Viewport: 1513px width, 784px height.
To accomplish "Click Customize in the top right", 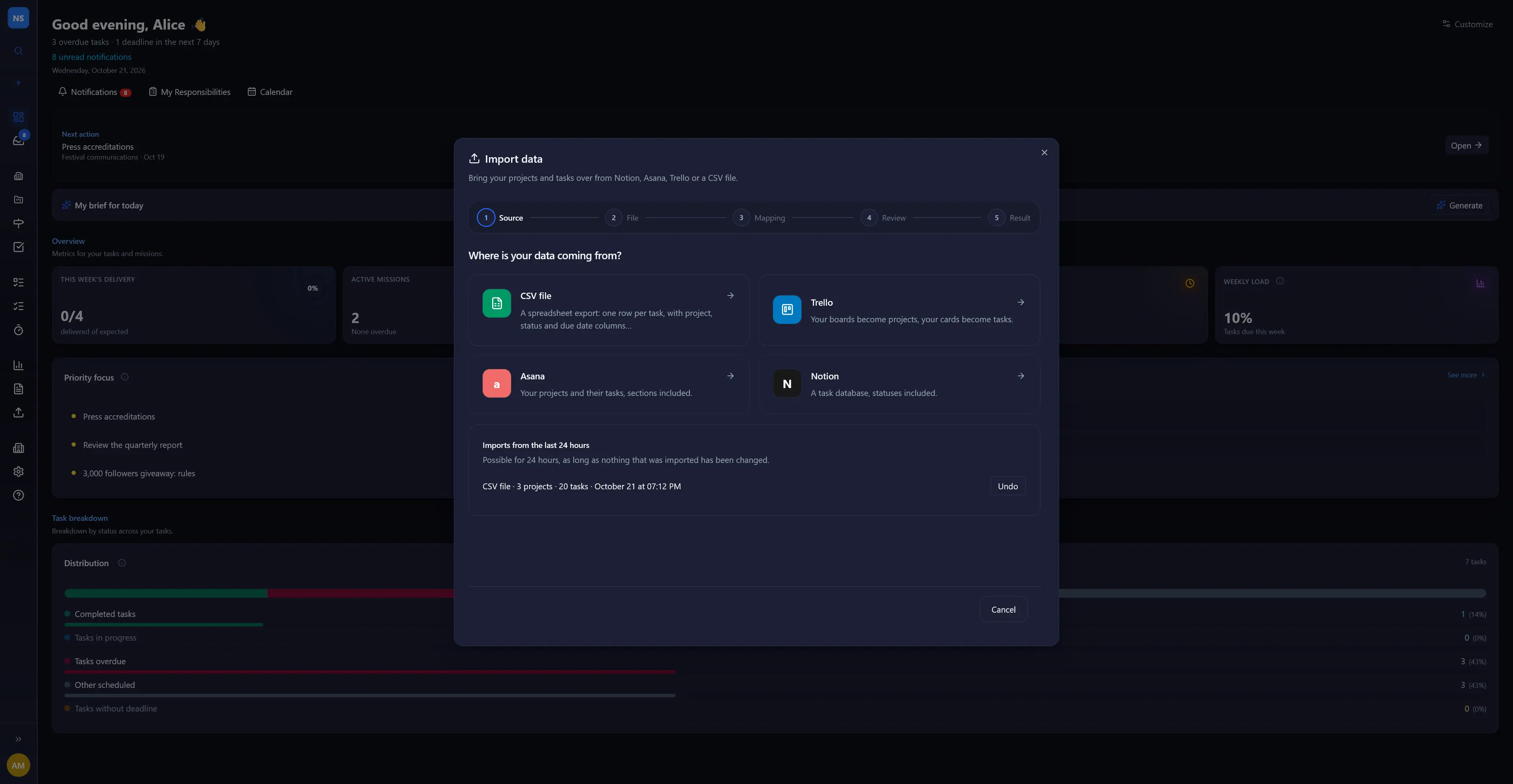I will coord(1467,24).
